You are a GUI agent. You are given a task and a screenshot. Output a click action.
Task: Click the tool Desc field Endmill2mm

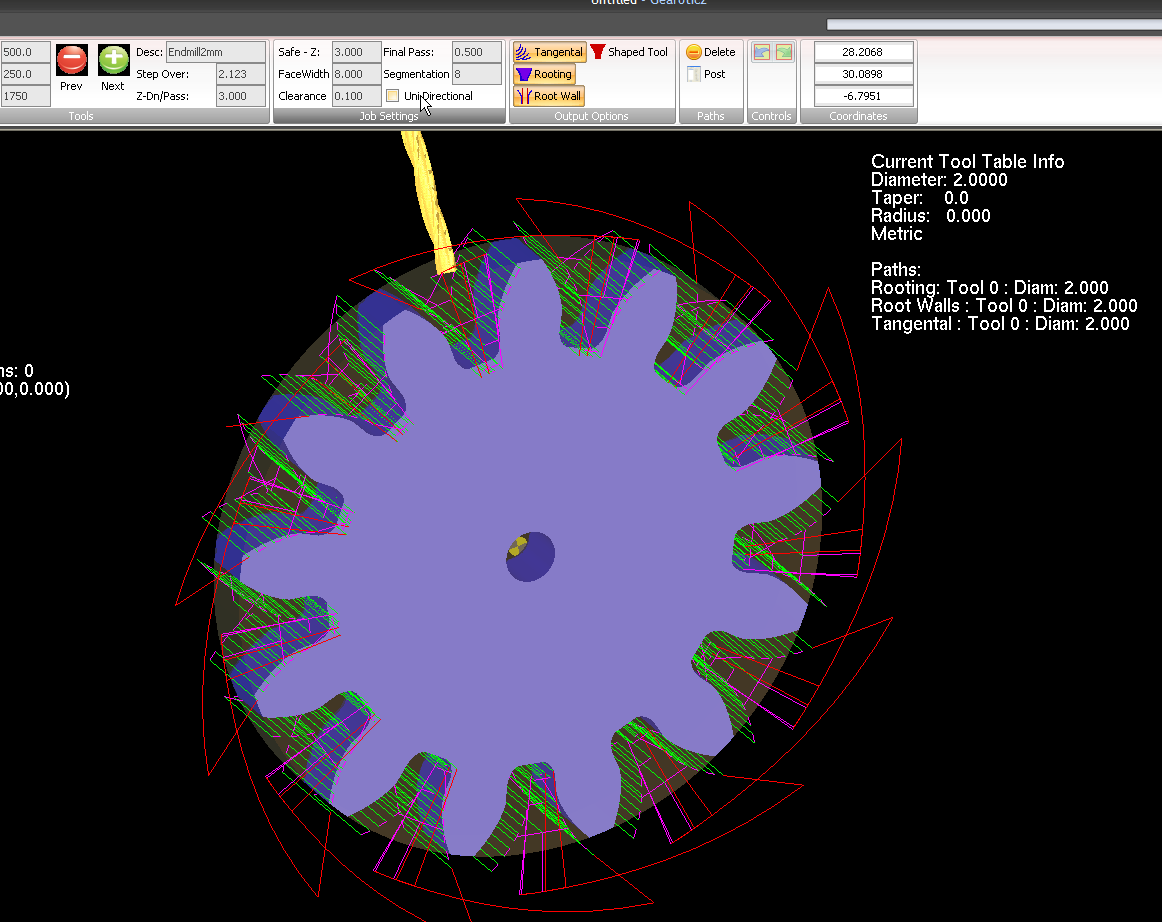point(215,52)
